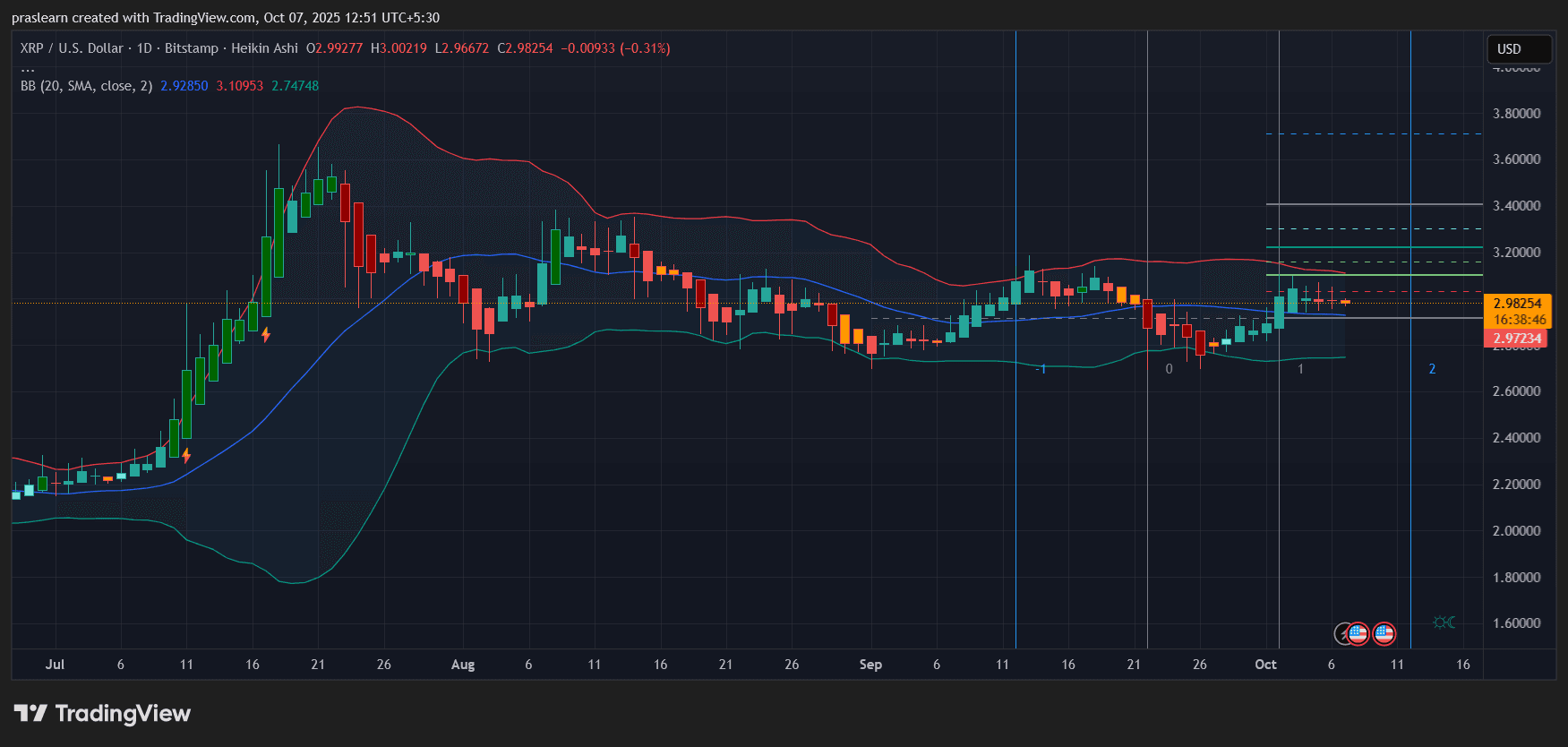Viewport: 1568px width, 747px height.
Task: Select the BB (20, SMA, close, 2) indicator label
Action: coord(86,86)
